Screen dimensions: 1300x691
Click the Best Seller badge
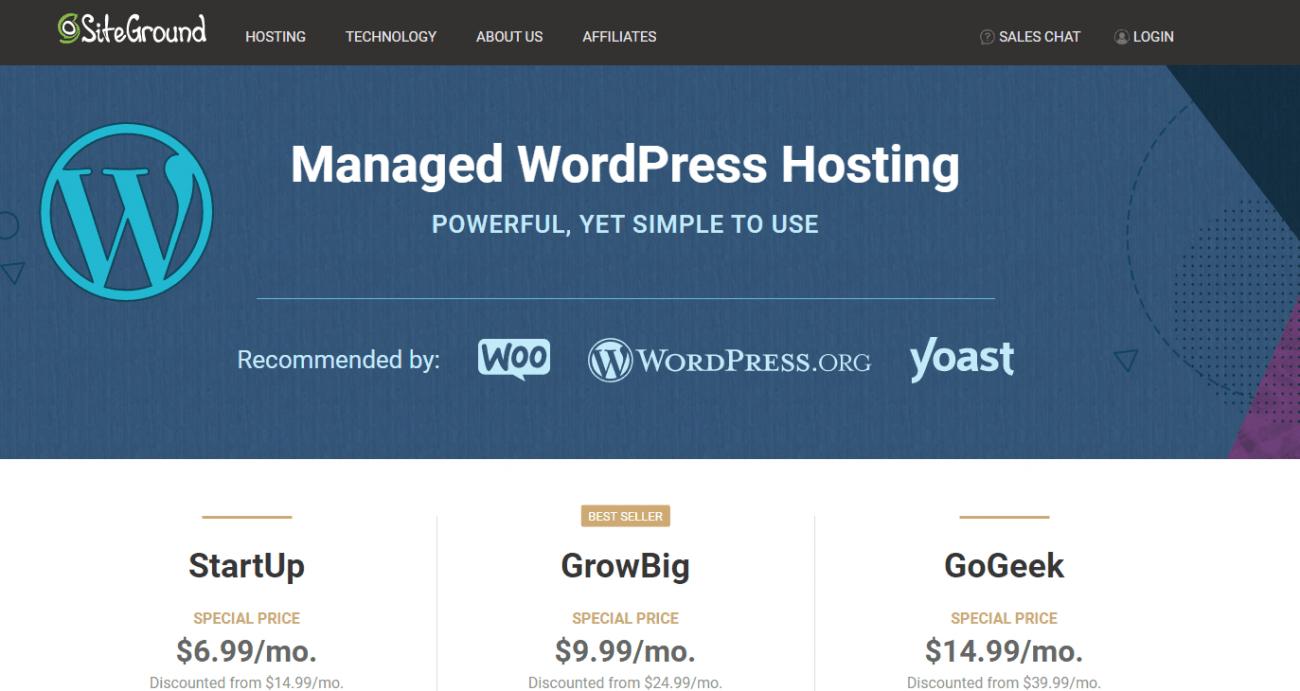[x=625, y=516]
